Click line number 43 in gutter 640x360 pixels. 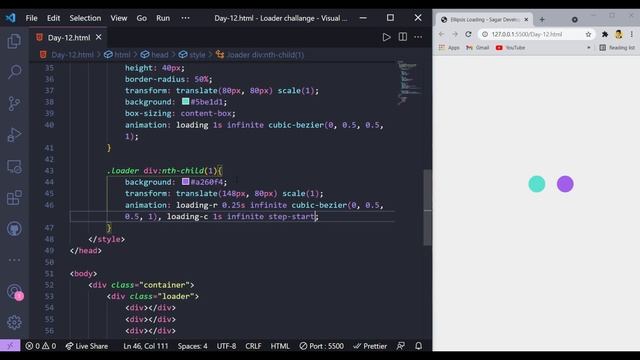click(49, 171)
